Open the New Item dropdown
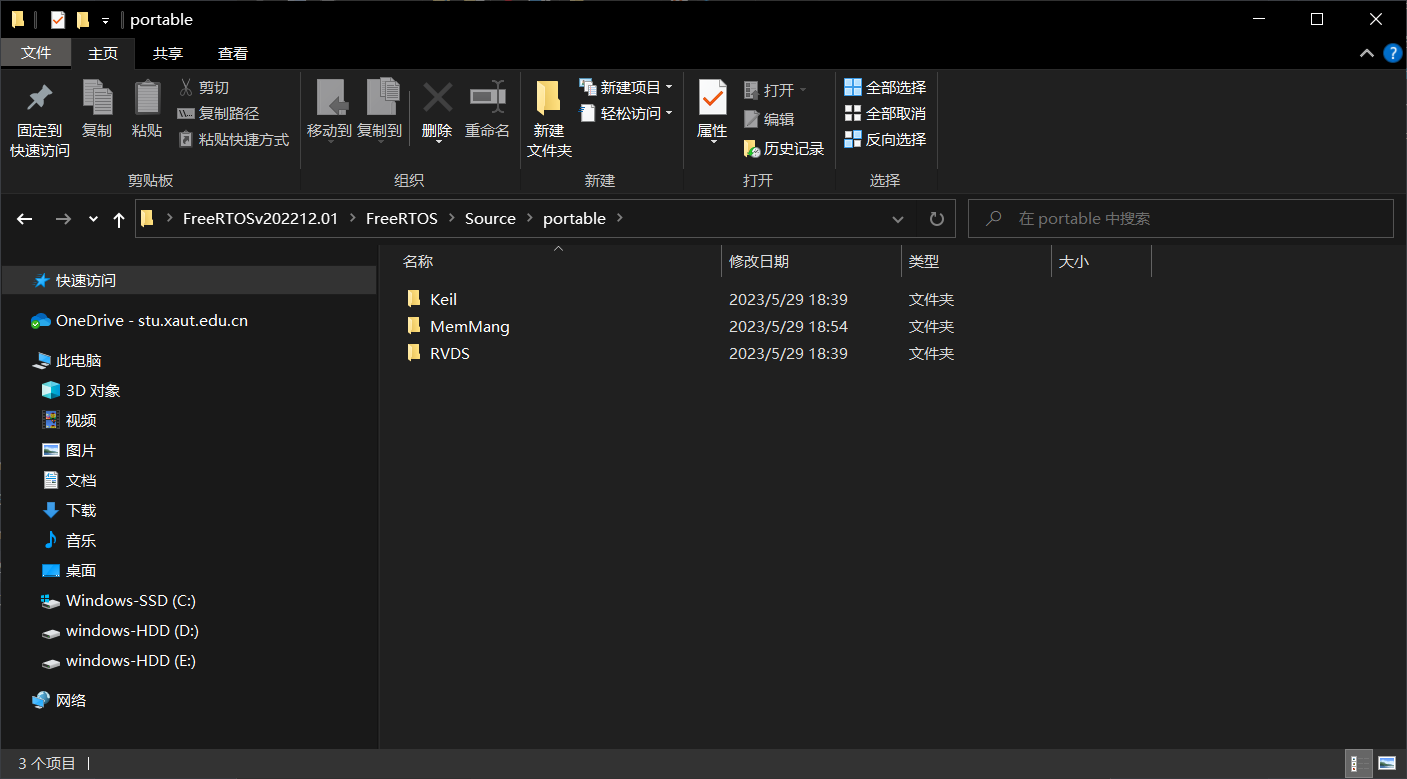The width and height of the screenshot is (1407, 779). click(627, 88)
